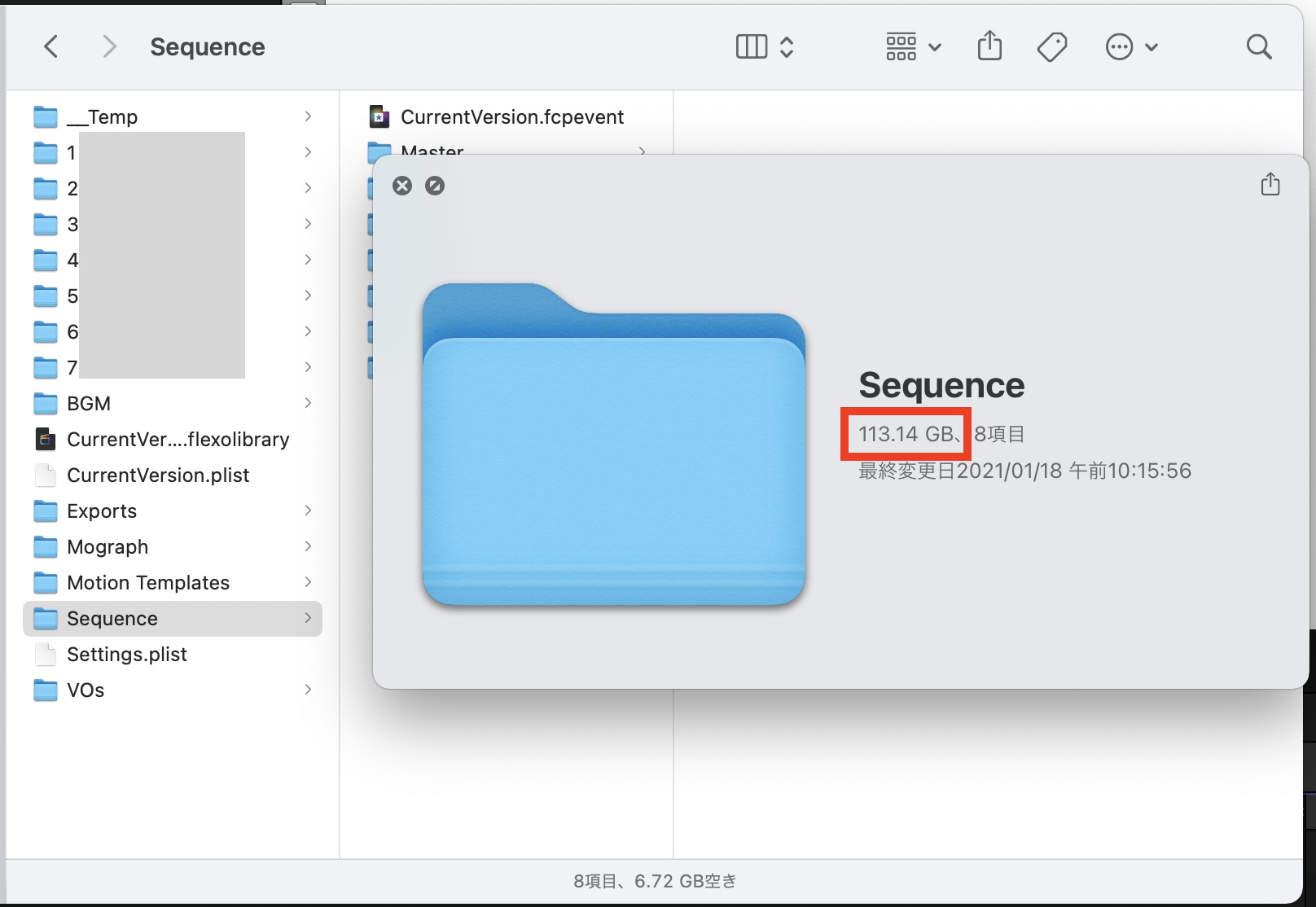Open the ellipsis action menu
The image size is (1316, 907).
tap(1131, 47)
